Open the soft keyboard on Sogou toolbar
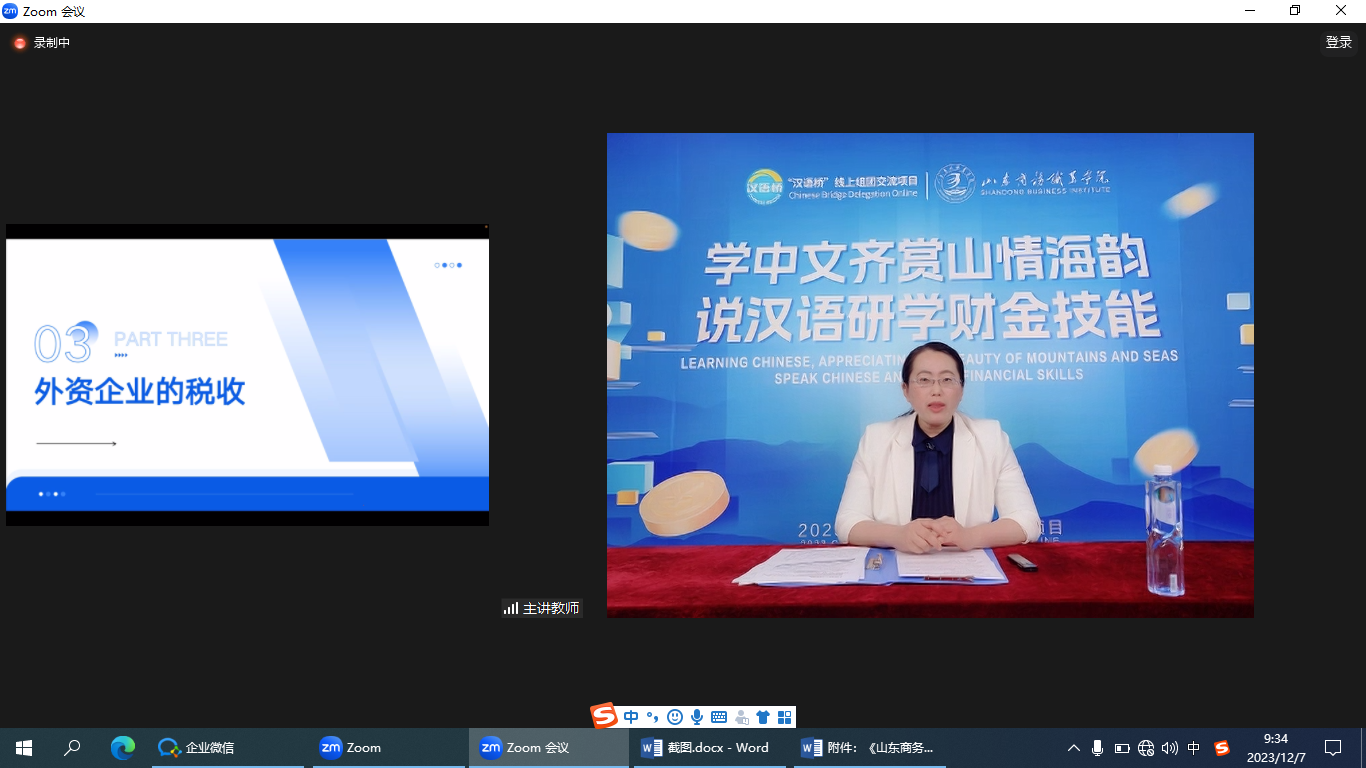 [719, 717]
